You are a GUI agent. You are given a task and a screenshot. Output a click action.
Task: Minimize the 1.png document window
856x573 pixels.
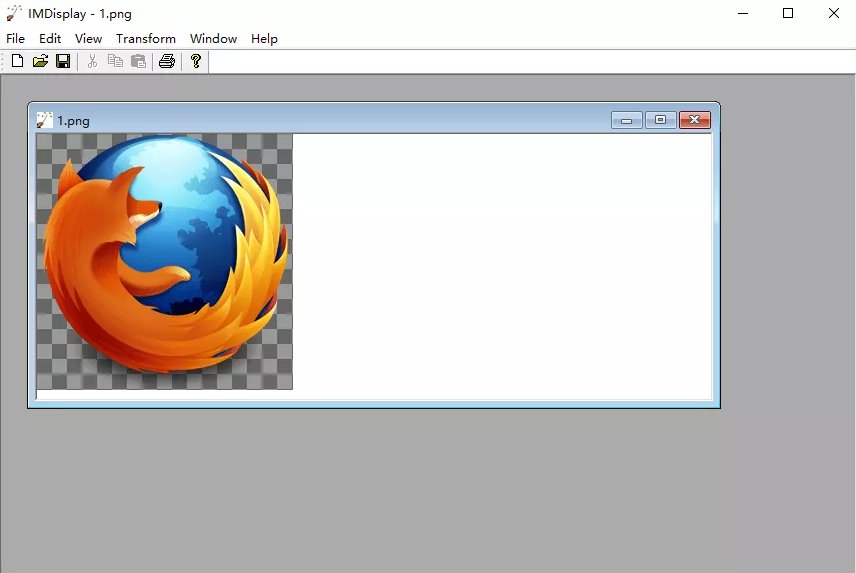click(627, 120)
